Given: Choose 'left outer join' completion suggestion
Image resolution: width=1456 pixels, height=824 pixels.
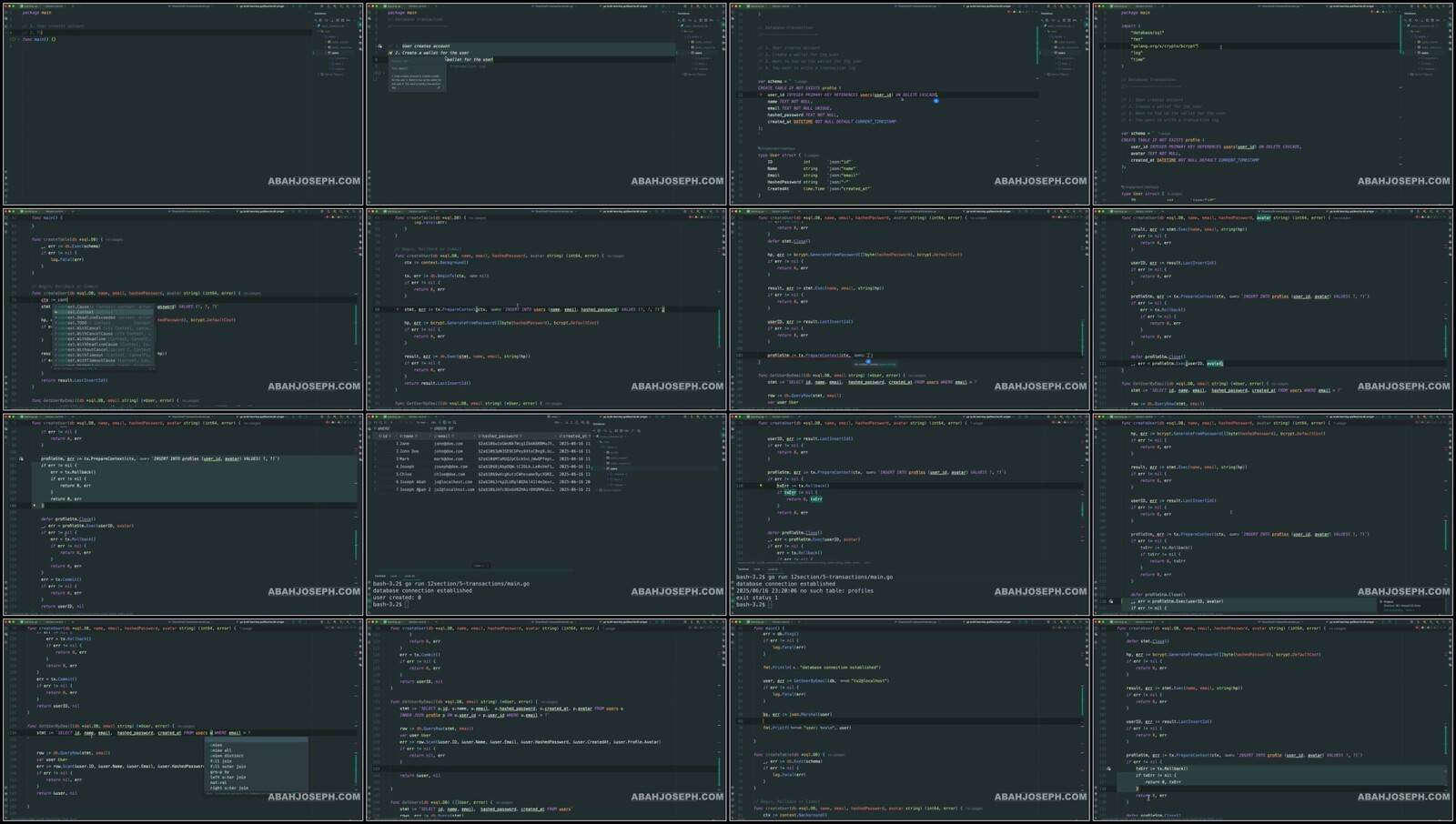Looking at the screenshot, I should point(227,777).
